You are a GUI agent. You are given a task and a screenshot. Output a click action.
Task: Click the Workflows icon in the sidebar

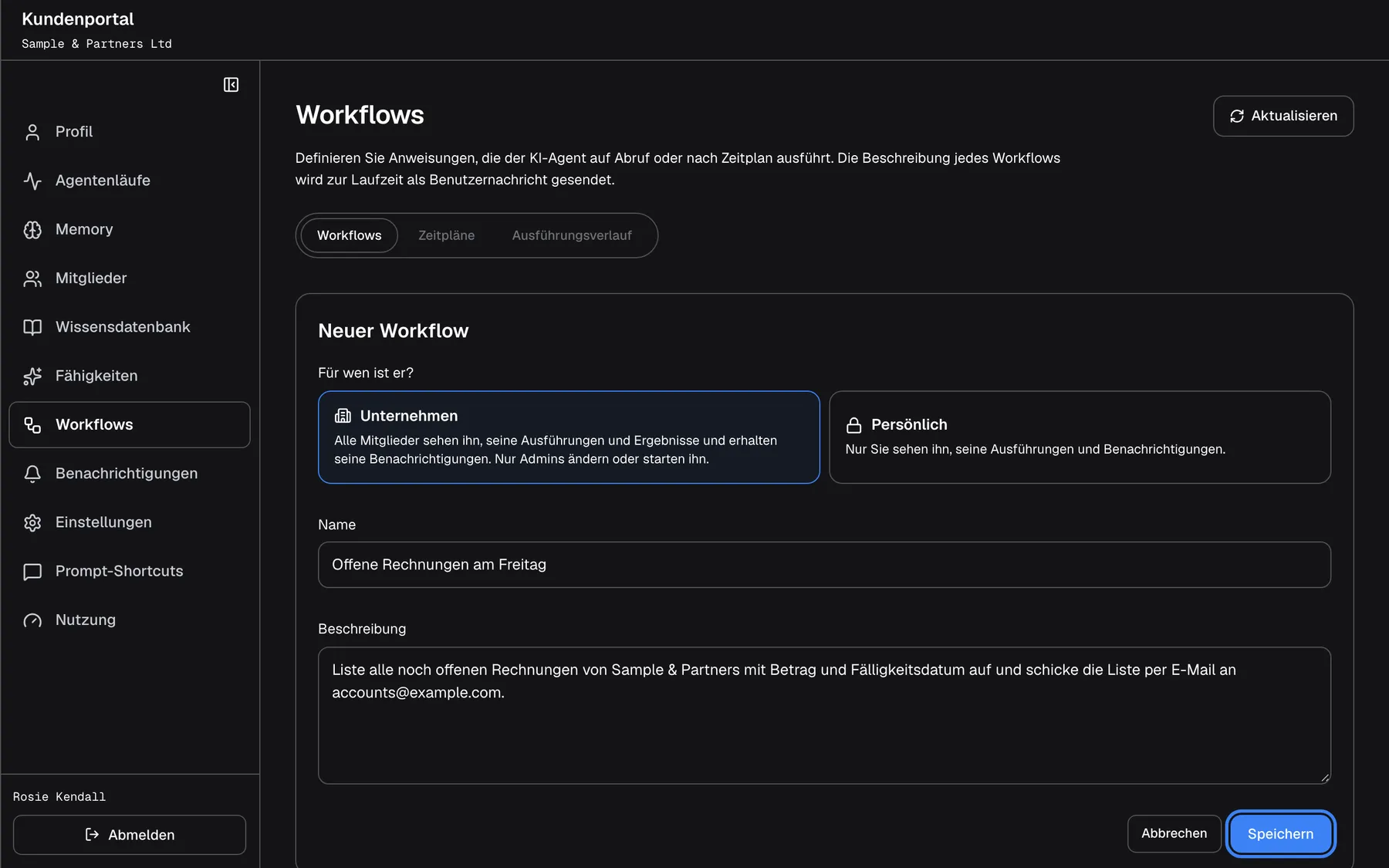click(32, 425)
